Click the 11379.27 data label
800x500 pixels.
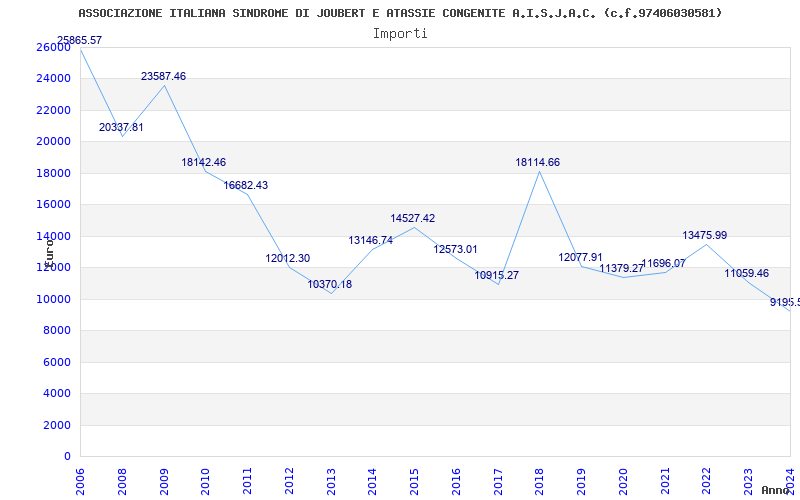(x=621, y=269)
